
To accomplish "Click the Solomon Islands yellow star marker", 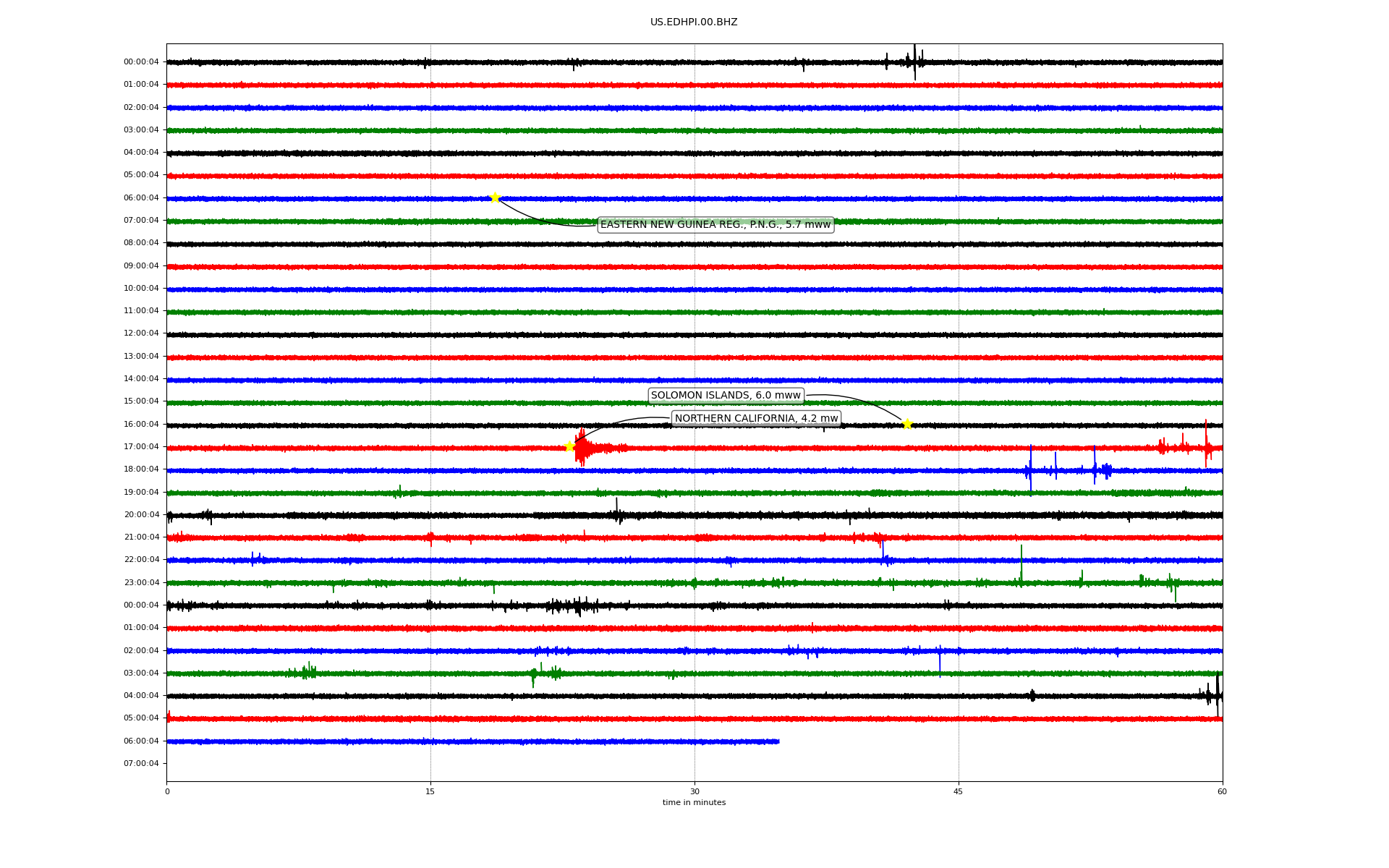I will pyautogui.click(x=907, y=424).
